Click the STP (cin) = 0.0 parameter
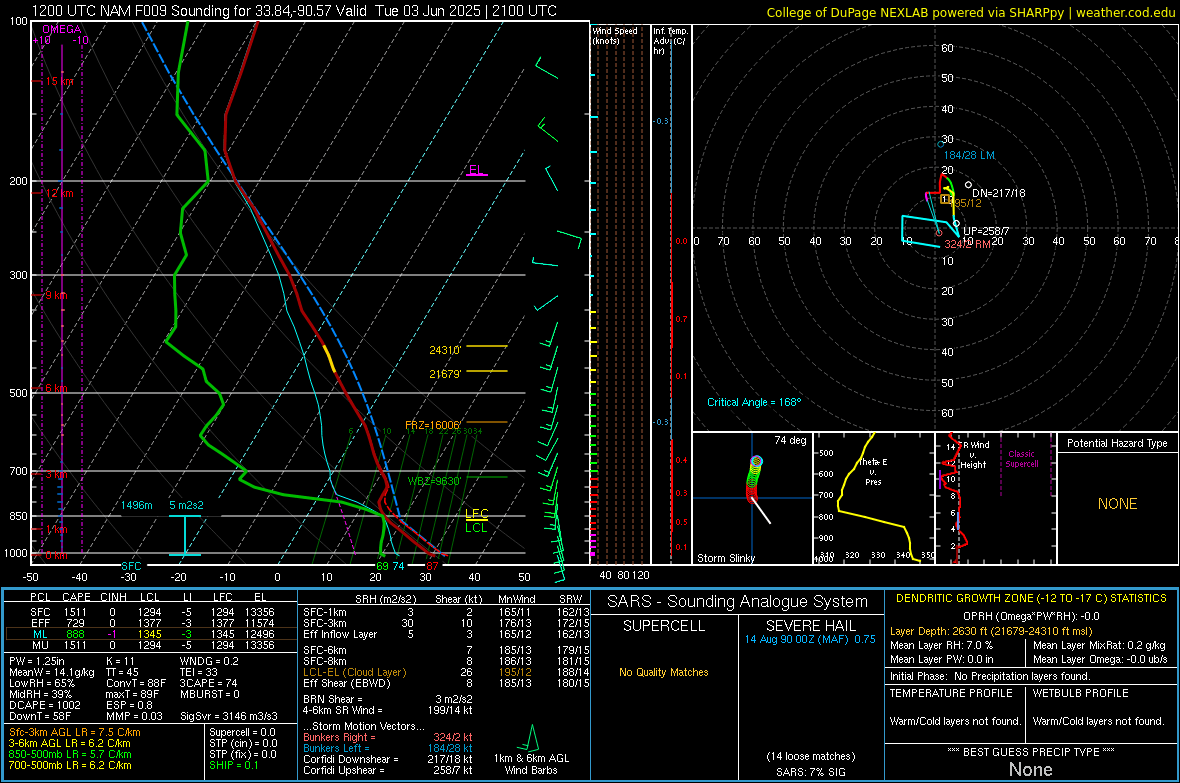The width and height of the screenshot is (1180, 783). (x=243, y=743)
